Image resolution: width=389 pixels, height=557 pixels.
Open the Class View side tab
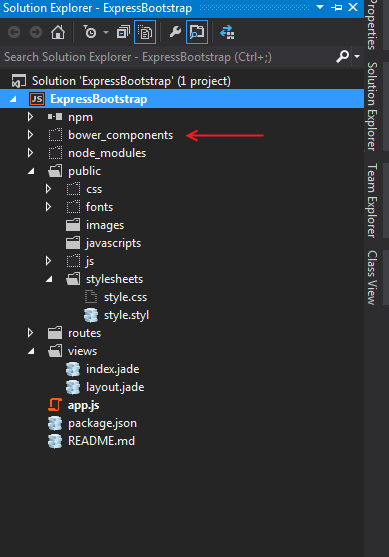372,277
